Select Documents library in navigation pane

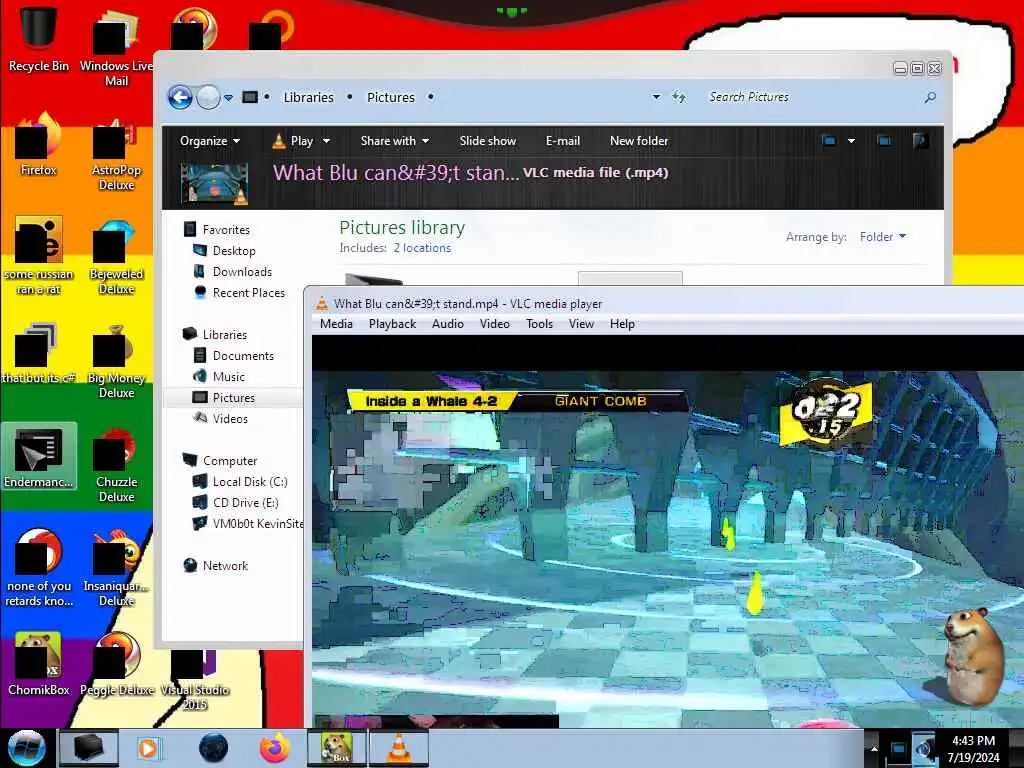tap(243, 356)
